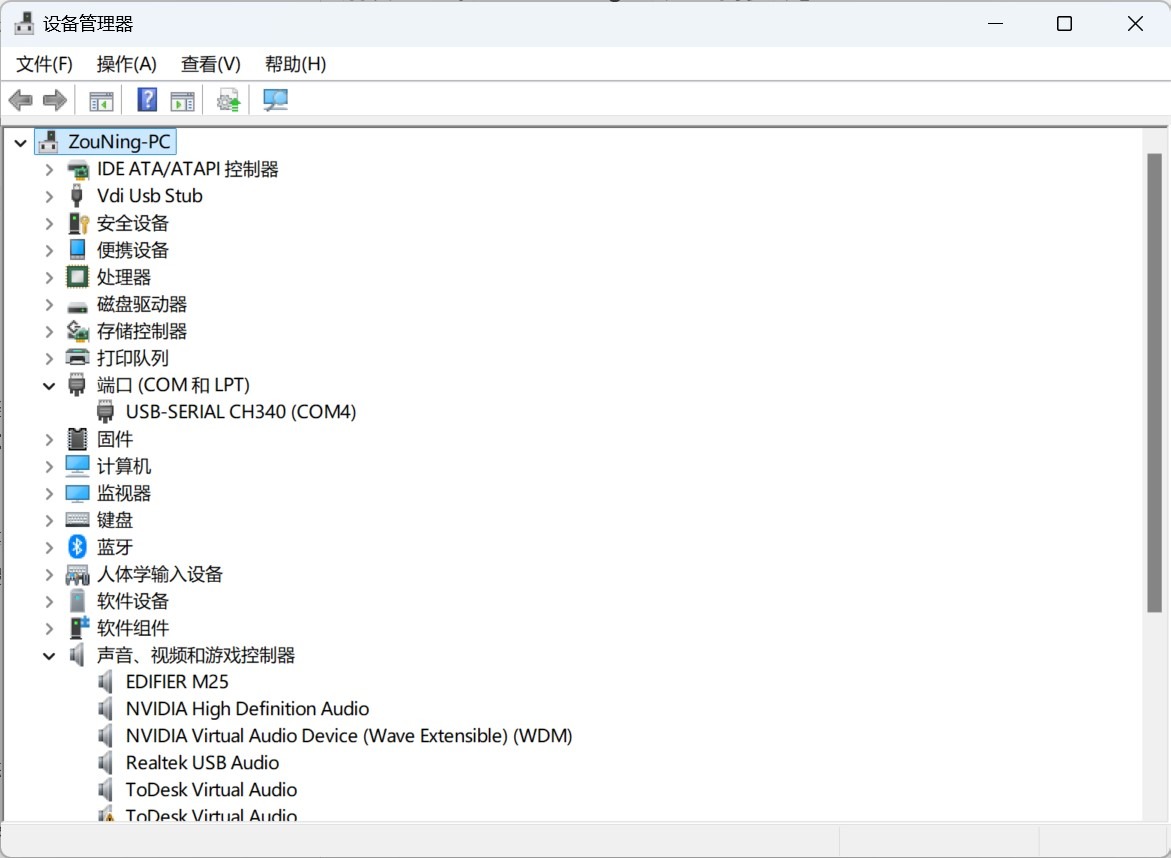Click the Update driver toolbar icon
The width and height of the screenshot is (1171, 858).
(x=229, y=100)
